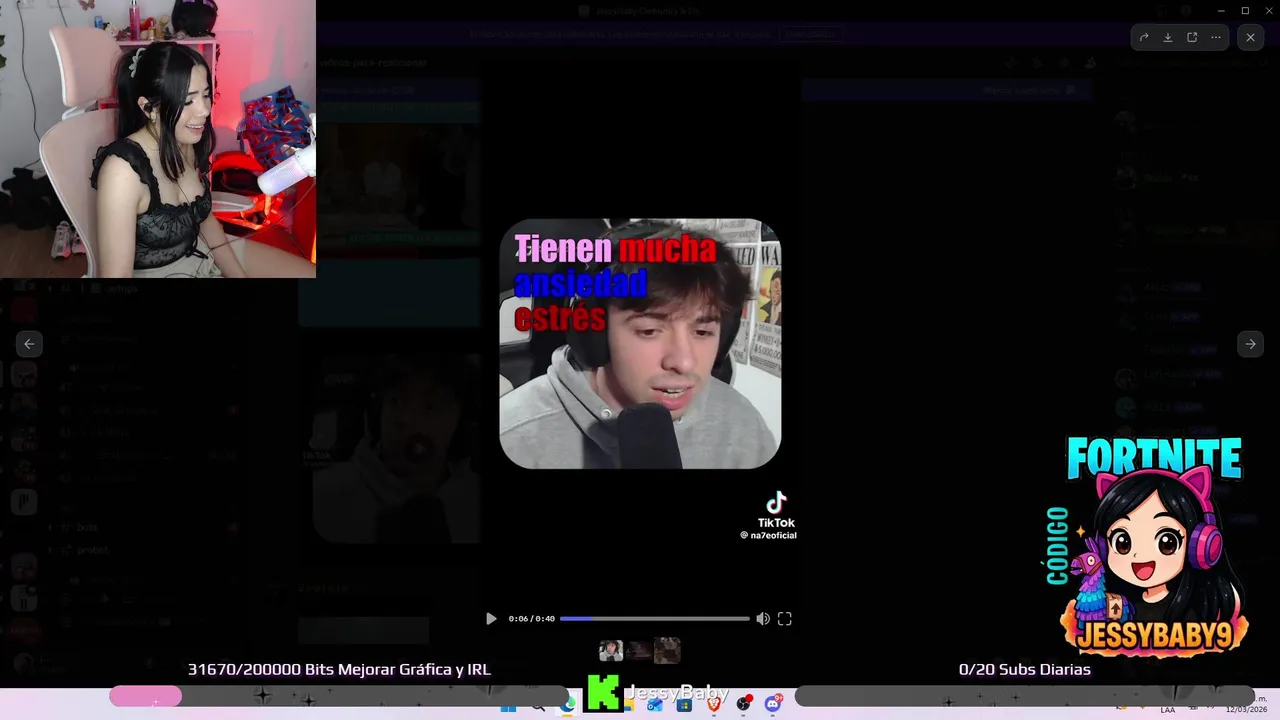The height and width of the screenshot is (720, 1280).
Task: Open OBS Studio from the taskbar
Action: pyautogui.click(x=743, y=705)
